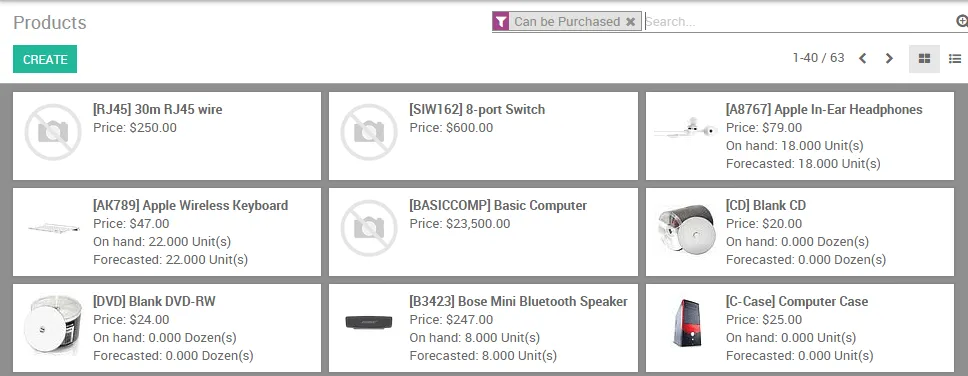Open the 30m RJ45 wire product

click(157, 110)
